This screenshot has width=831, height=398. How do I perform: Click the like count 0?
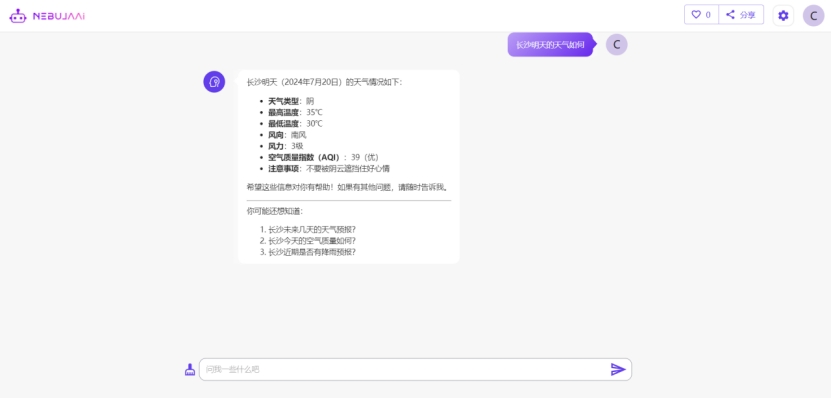[708, 15]
